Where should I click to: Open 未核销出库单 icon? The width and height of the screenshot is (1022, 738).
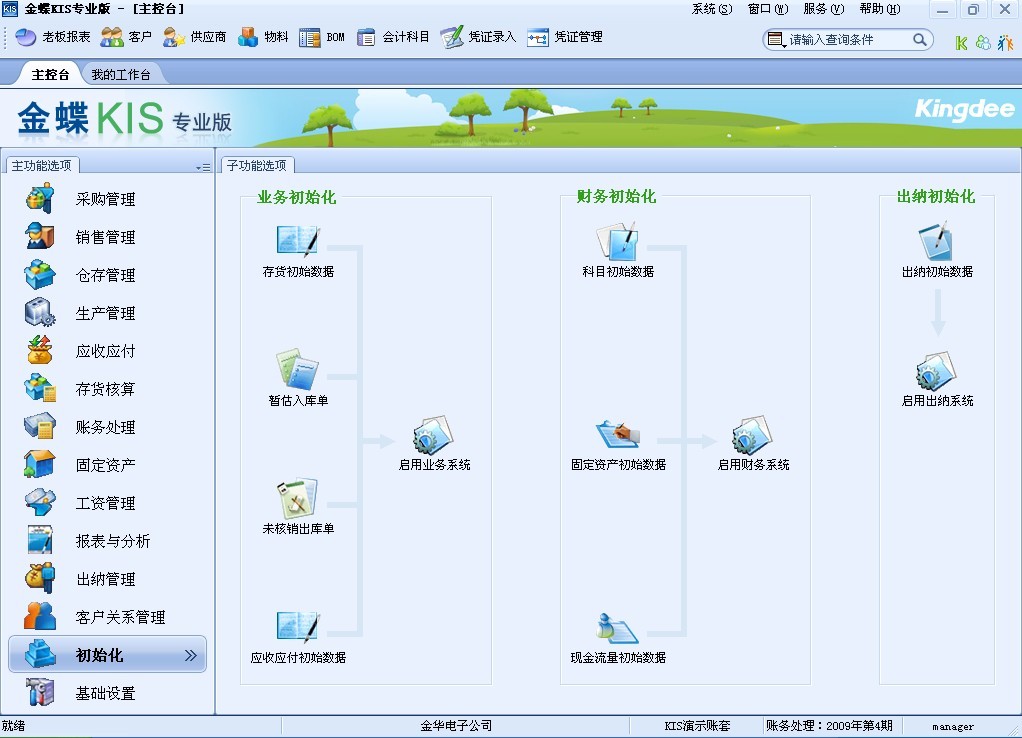[x=298, y=499]
